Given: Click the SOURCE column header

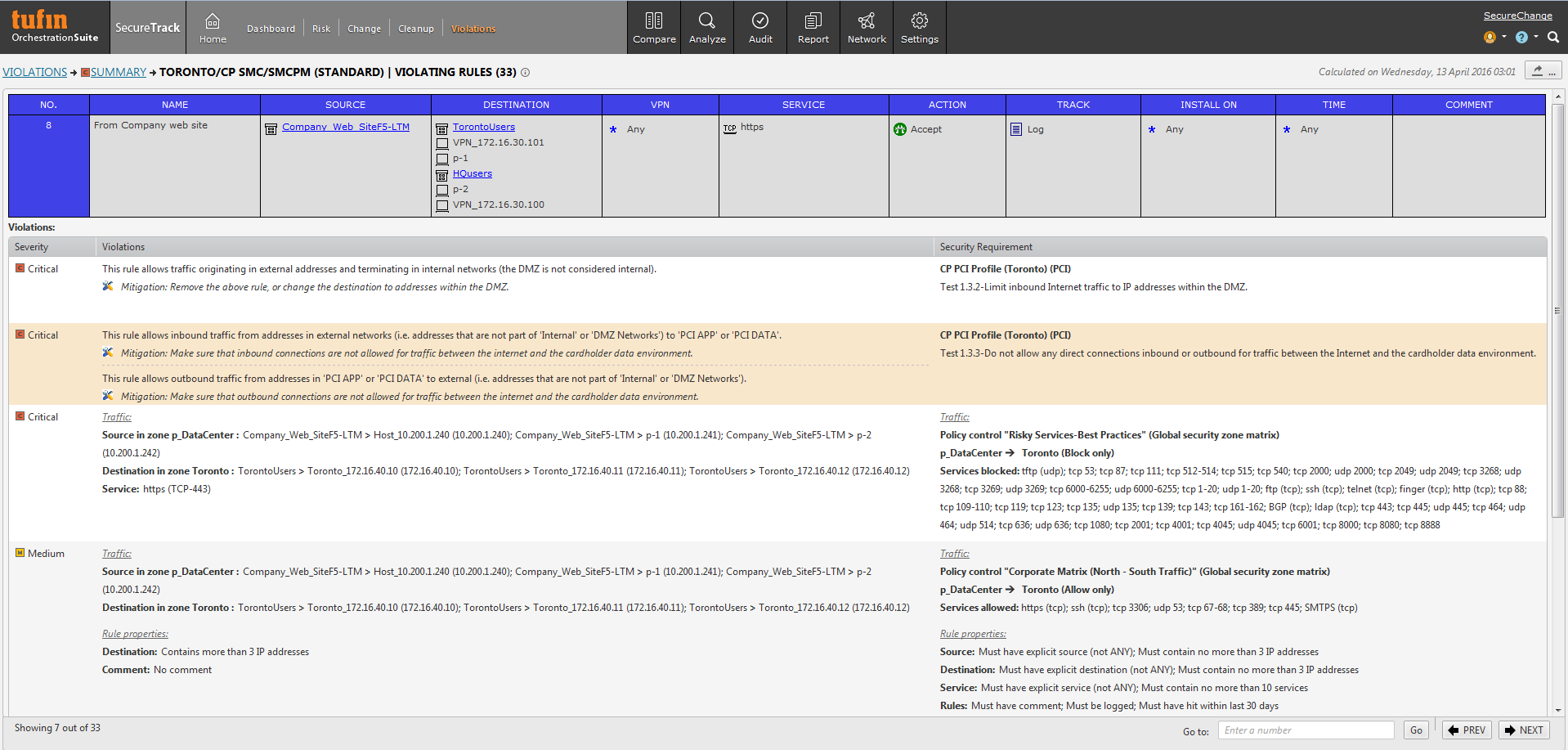Looking at the screenshot, I should click(x=346, y=105).
